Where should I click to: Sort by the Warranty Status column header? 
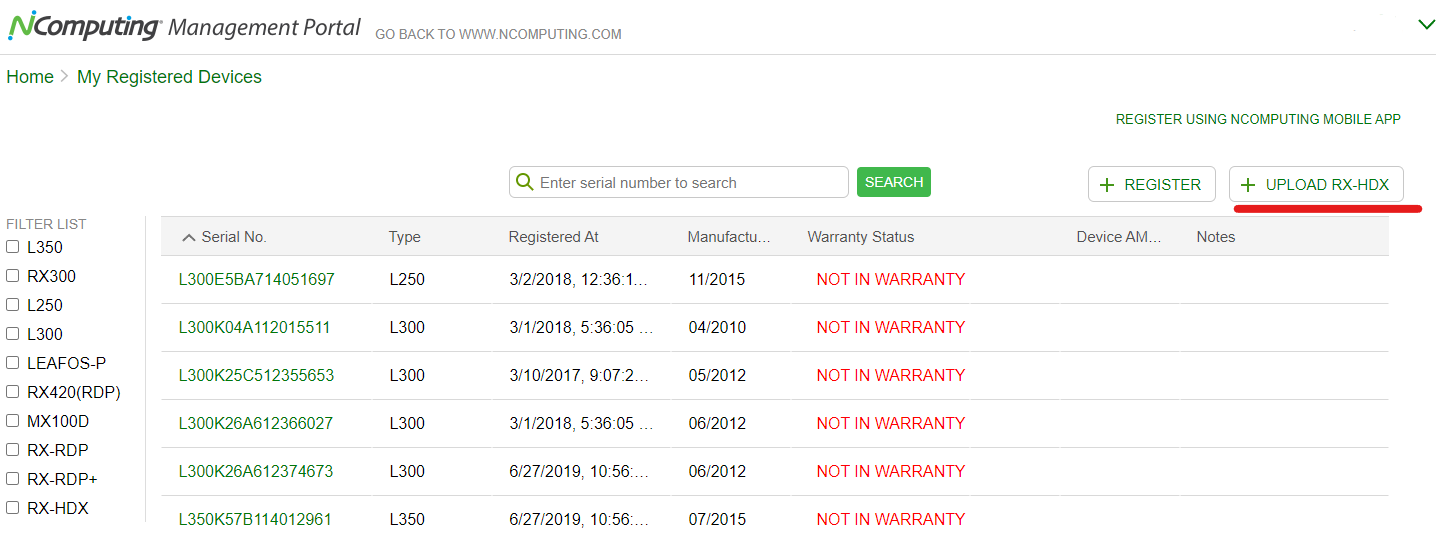point(861,237)
